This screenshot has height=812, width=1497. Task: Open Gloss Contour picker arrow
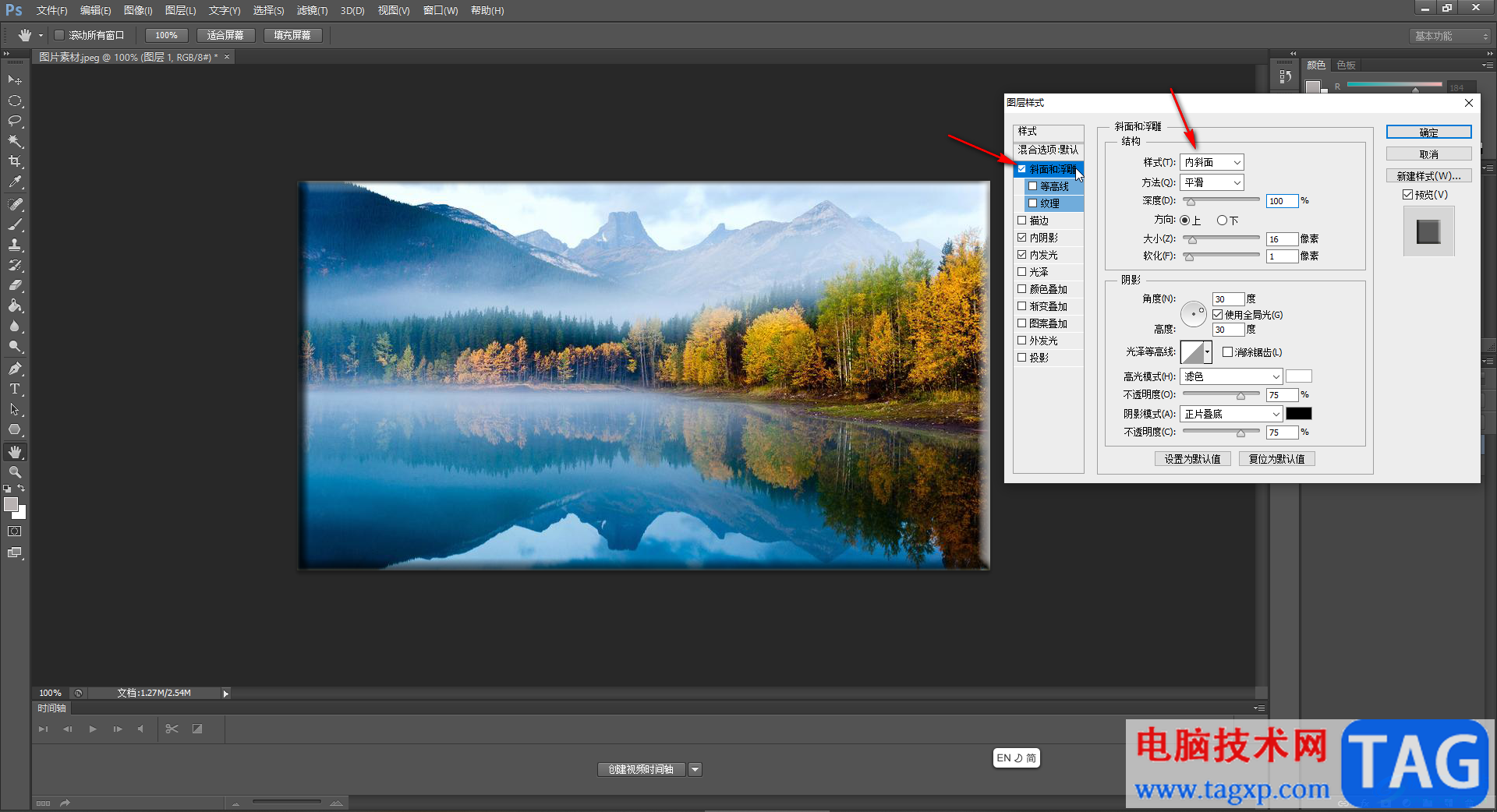(x=1208, y=352)
